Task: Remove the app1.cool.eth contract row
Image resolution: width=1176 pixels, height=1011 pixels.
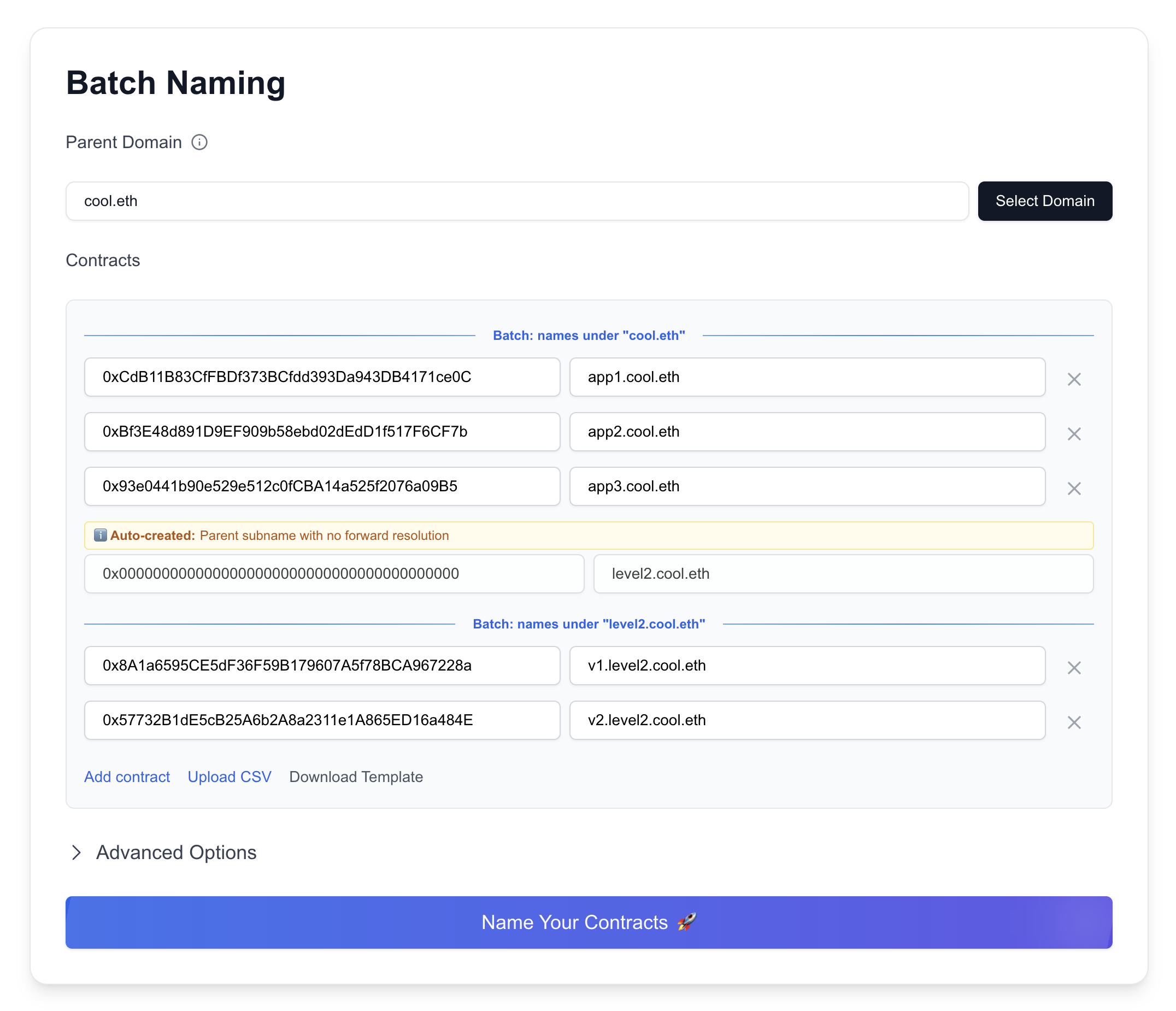Action: [x=1074, y=379]
